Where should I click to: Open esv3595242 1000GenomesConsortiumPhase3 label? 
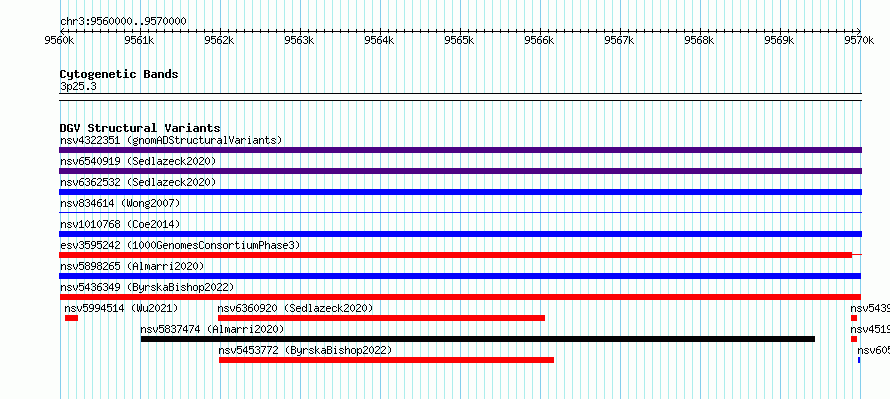pos(180,245)
